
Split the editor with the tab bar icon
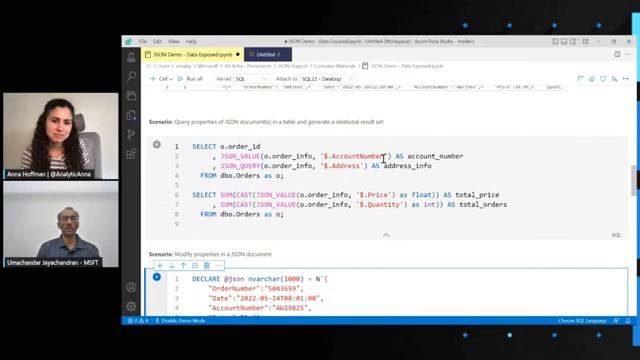(617, 54)
